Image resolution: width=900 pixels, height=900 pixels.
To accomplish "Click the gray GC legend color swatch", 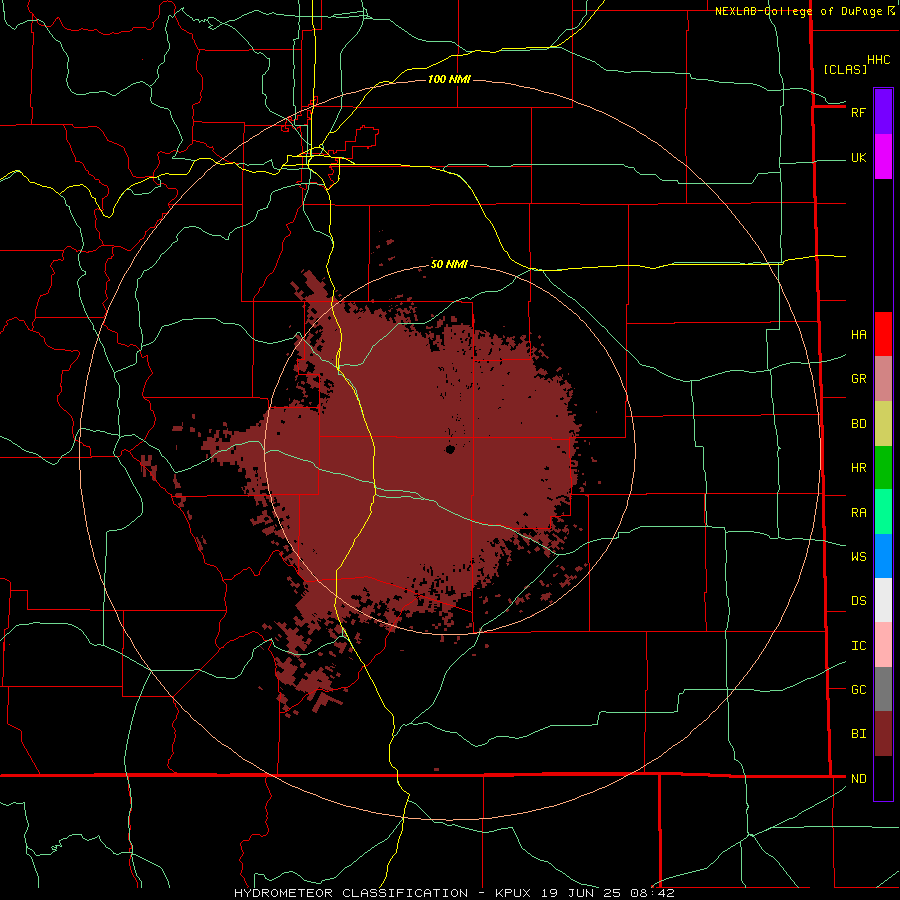I will click(x=883, y=689).
